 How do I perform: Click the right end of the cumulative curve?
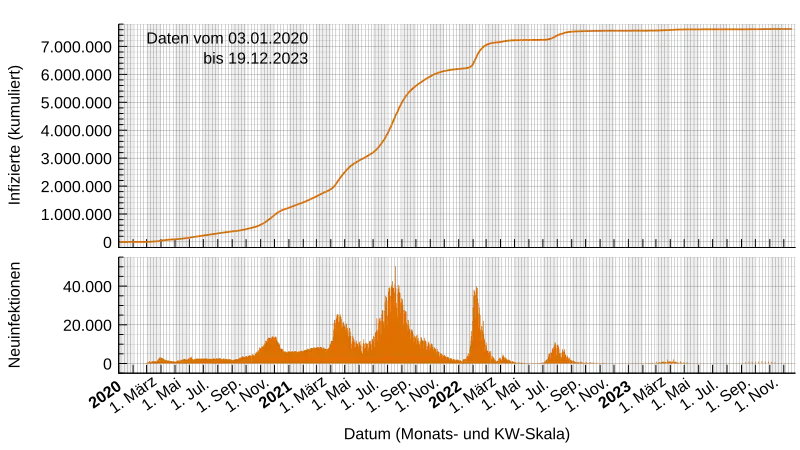[x=792, y=29]
